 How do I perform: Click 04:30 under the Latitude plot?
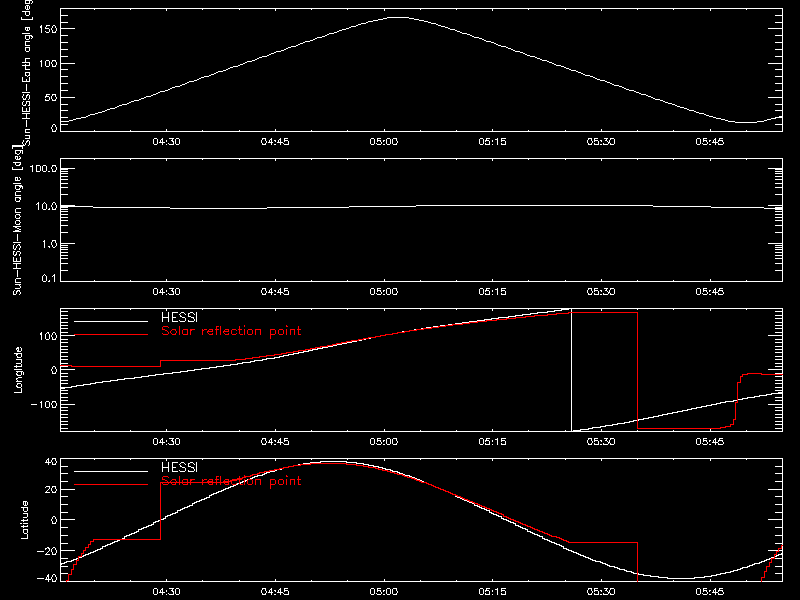166,592
